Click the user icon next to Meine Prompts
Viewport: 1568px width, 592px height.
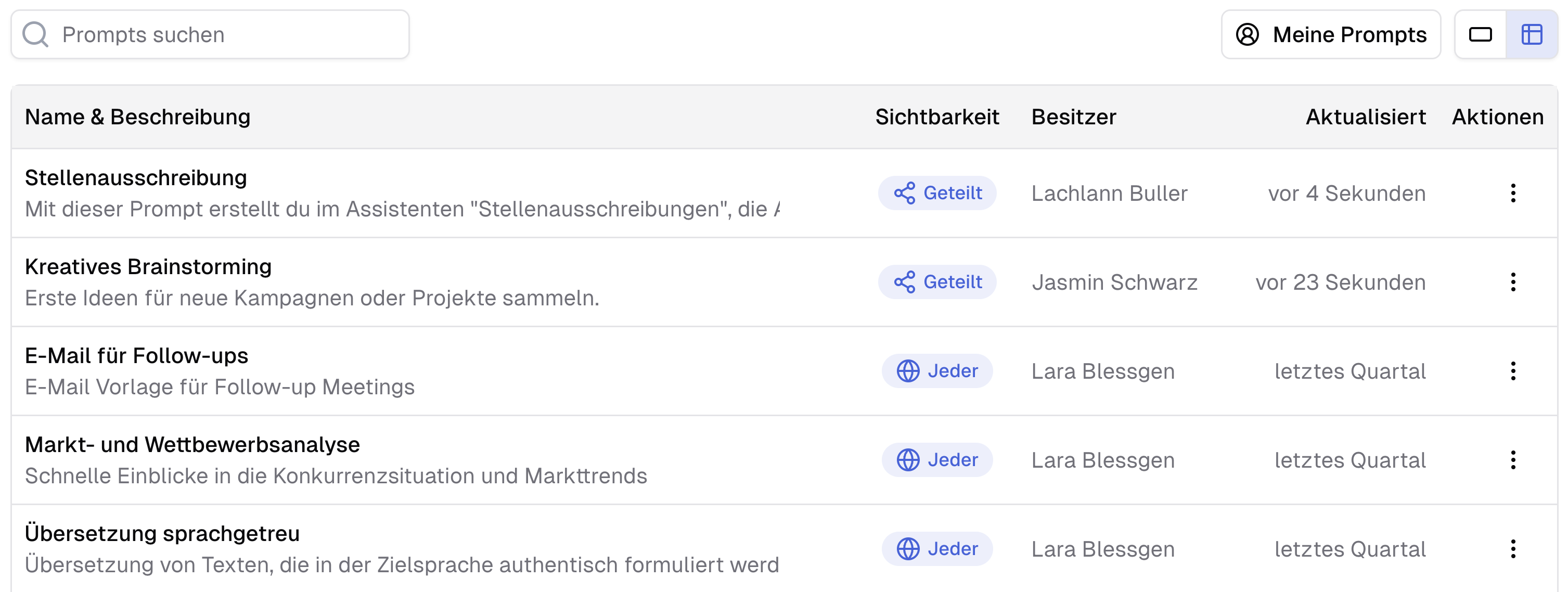click(1249, 35)
